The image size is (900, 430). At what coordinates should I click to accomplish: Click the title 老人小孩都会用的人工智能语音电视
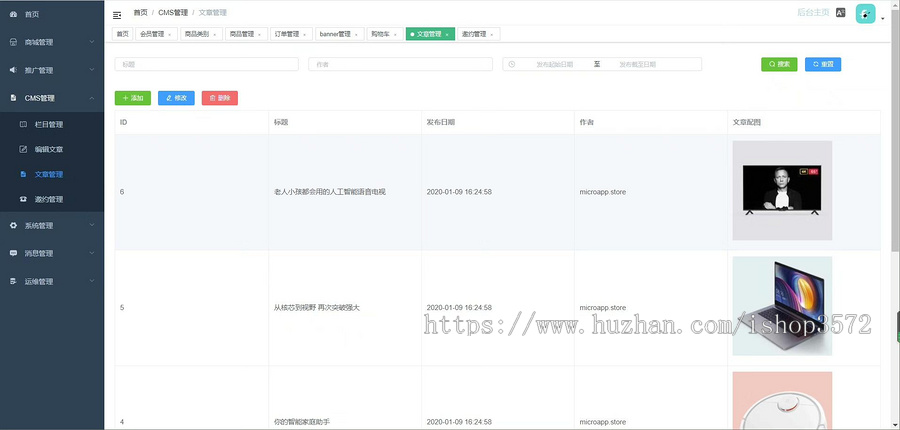(330, 192)
